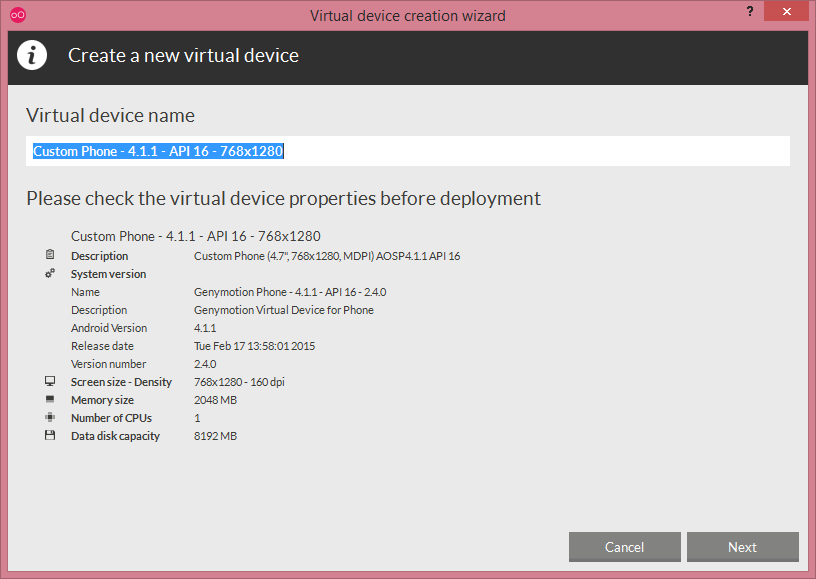The height and width of the screenshot is (579, 816).
Task: Click the Genymotion logo icon in title bar
Action: (18, 15)
